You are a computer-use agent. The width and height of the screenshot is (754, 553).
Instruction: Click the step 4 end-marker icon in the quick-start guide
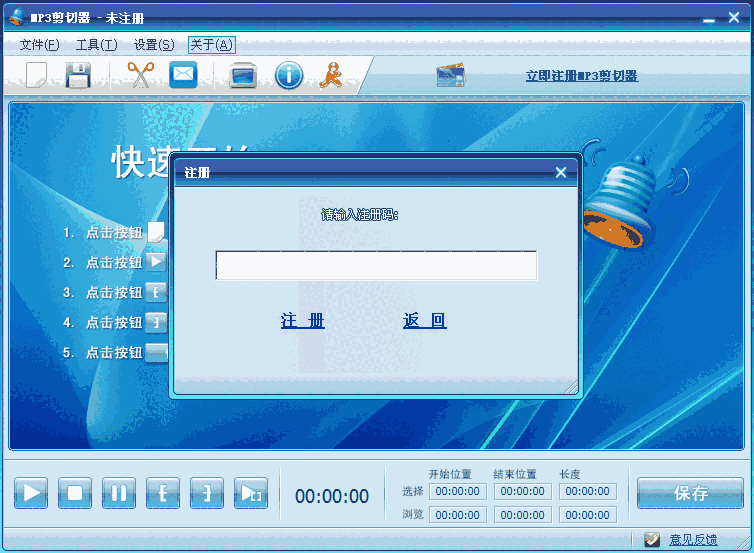coord(156,322)
